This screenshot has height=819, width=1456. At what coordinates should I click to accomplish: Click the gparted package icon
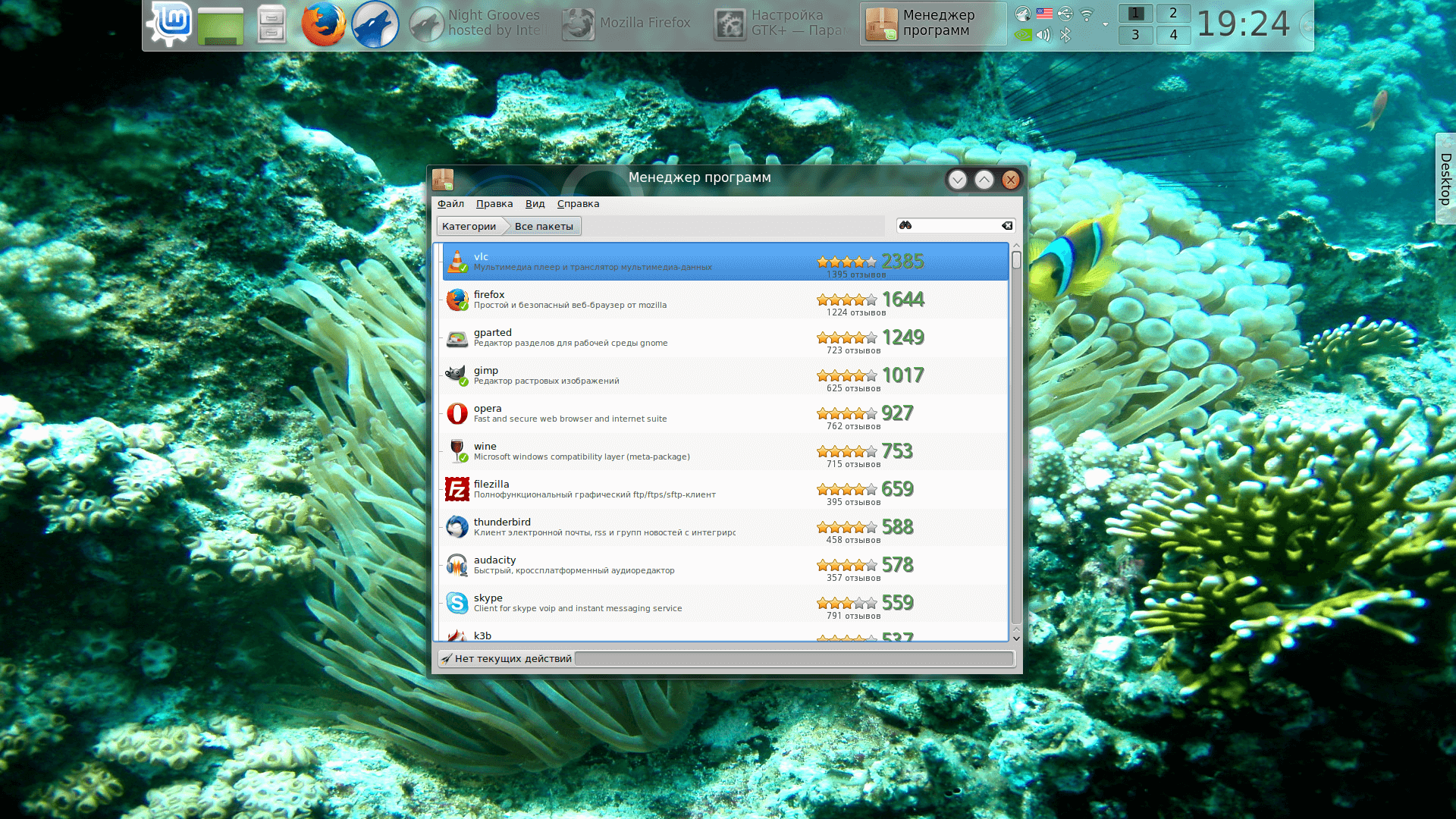(x=457, y=338)
